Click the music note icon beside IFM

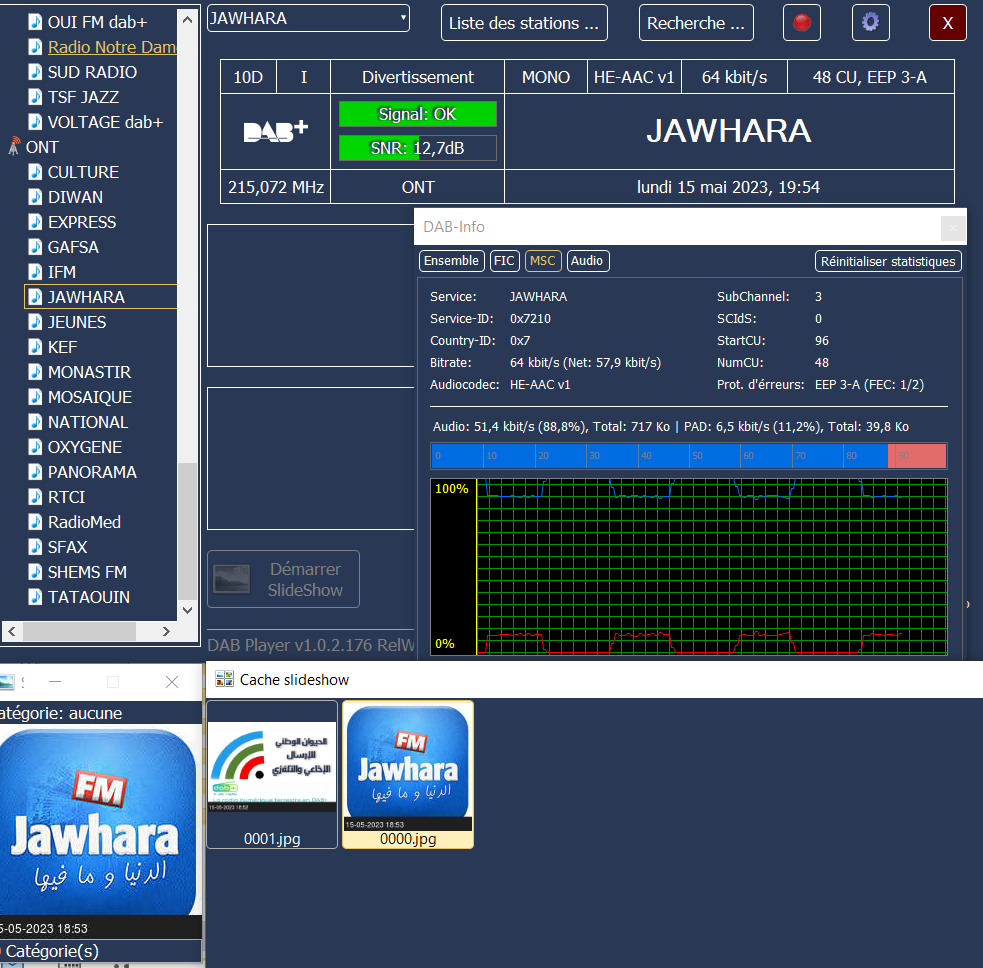point(35,272)
